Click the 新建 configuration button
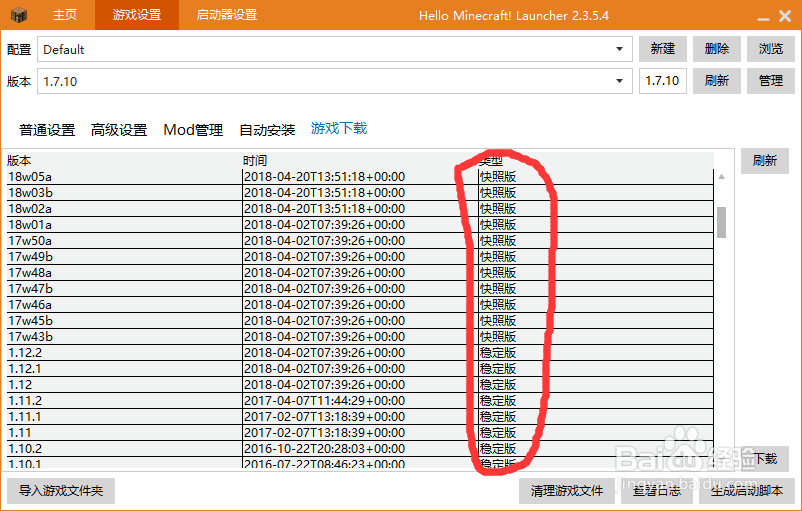The image size is (802, 511). tap(663, 49)
